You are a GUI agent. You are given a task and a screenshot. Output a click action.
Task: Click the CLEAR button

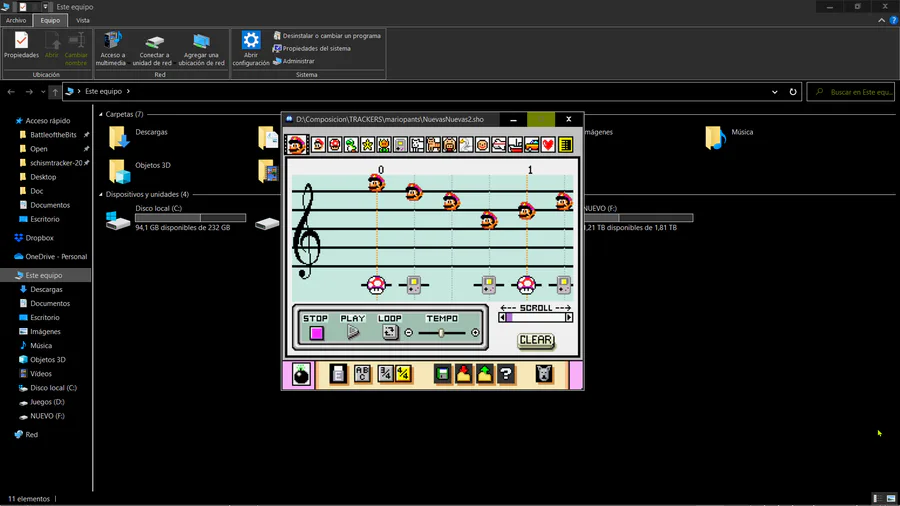pyautogui.click(x=536, y=340)
